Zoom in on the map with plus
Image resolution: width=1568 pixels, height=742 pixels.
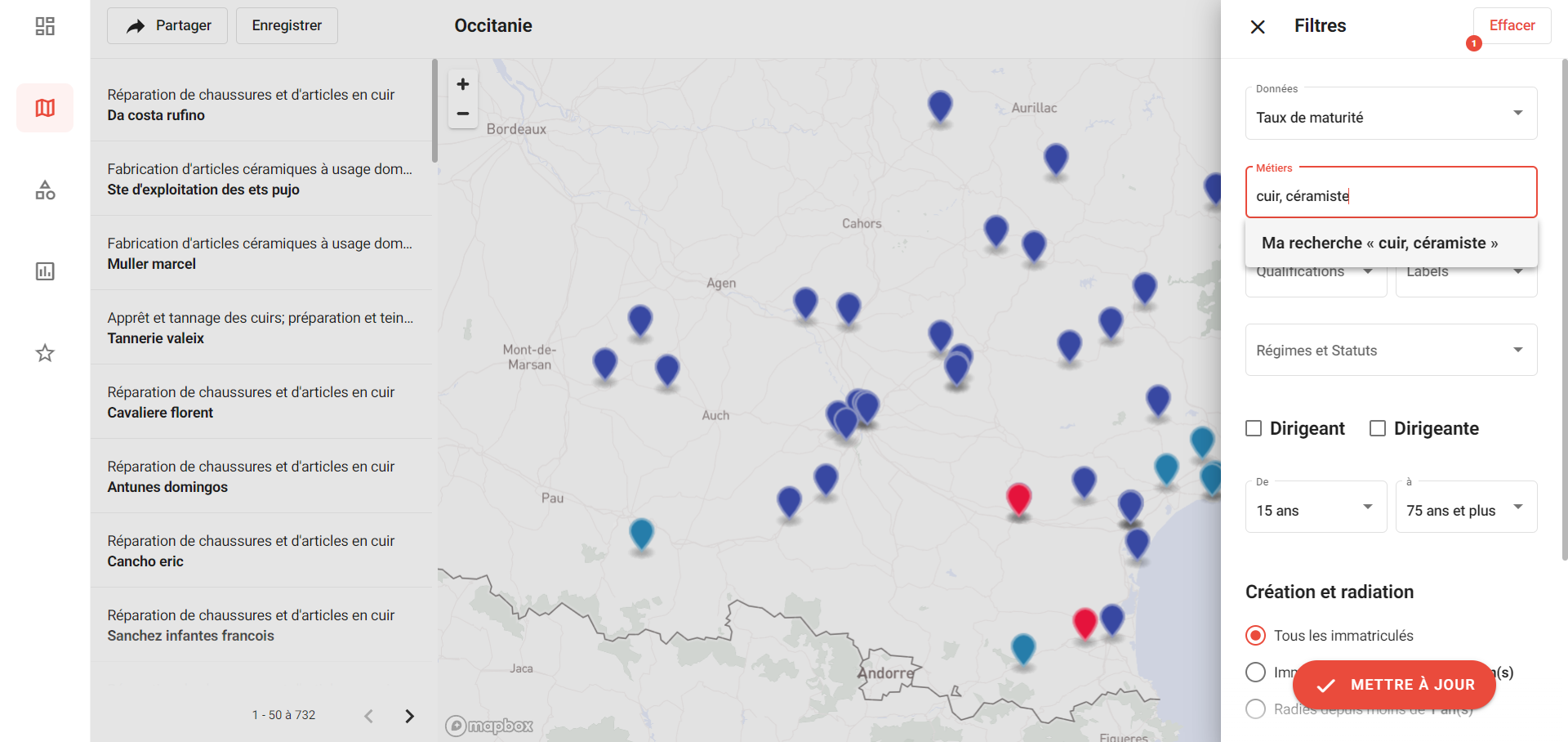[x=463, y=84]
